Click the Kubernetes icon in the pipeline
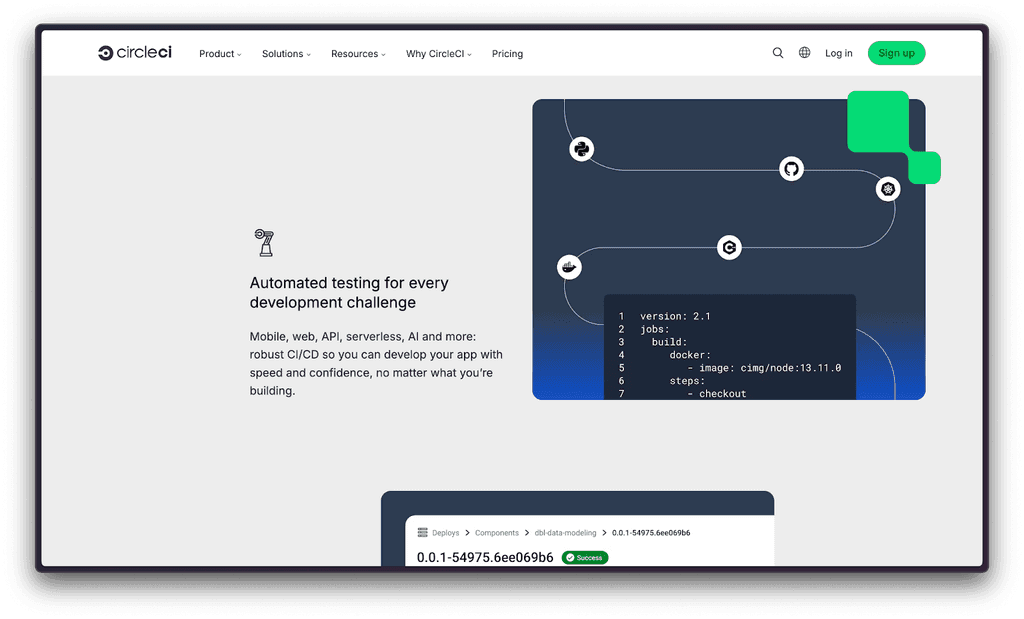This screenshot has height=619, width=1024. tap(888, 188)
